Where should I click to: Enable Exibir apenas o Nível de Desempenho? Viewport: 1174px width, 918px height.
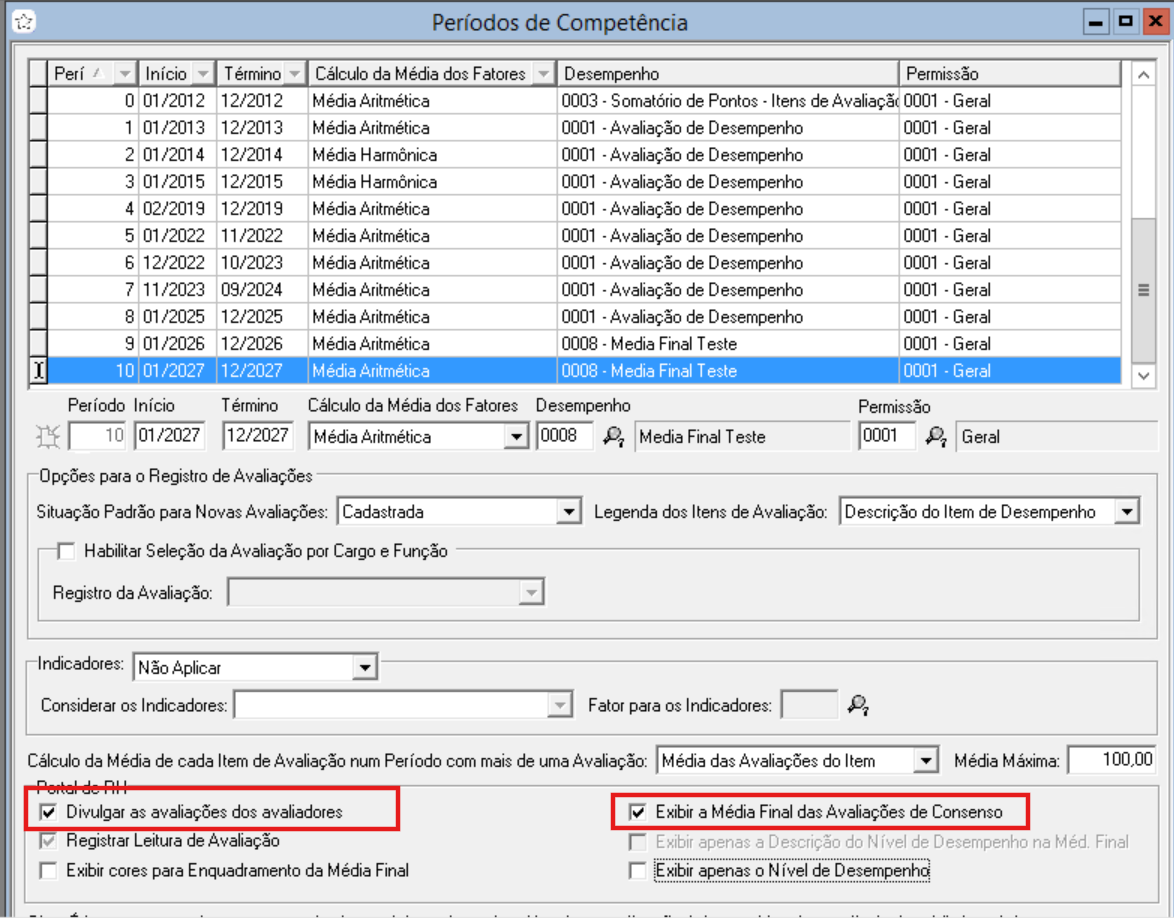click(x=638, y=870)
